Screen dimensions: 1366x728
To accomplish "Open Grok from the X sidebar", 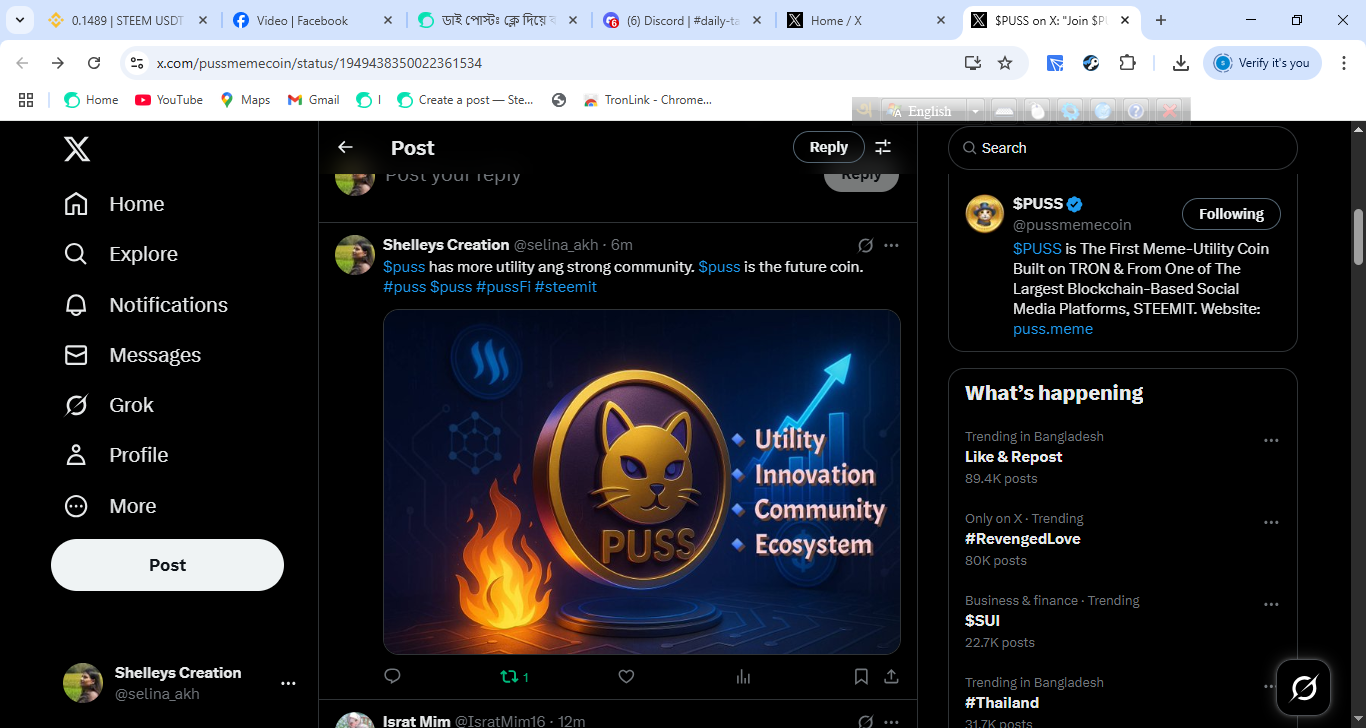I will point(109,405).
